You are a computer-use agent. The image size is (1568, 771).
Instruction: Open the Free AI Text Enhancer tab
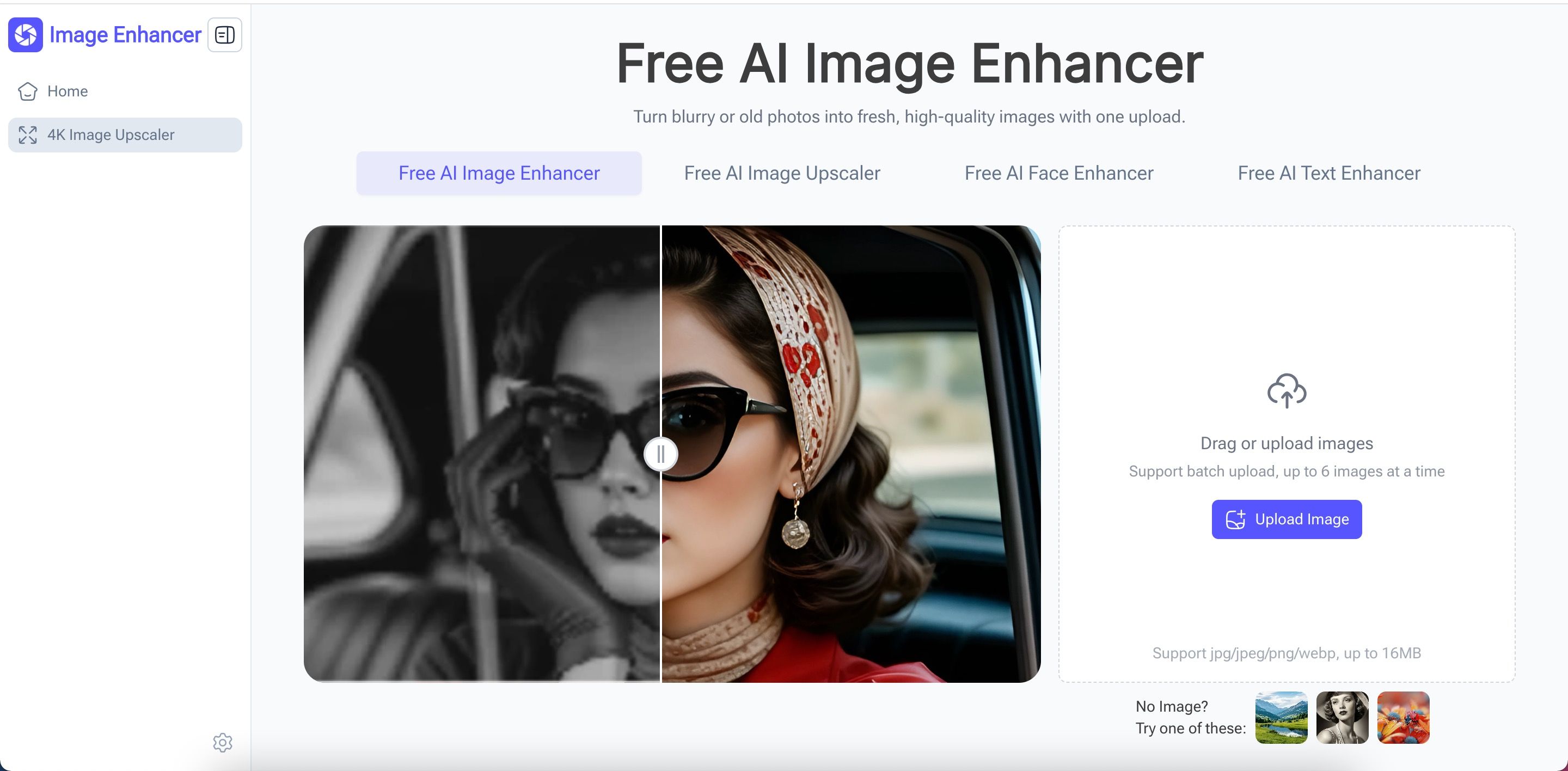(1329, 174)
